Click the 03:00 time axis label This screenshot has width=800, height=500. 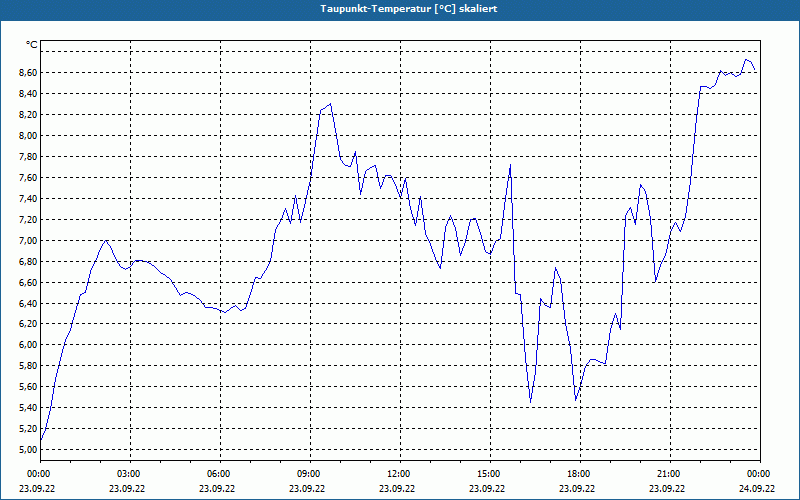[x=130, y=474]
